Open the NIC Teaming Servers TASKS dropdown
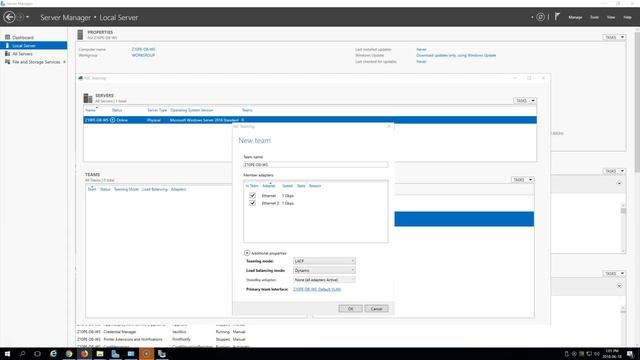This screenshot has height=360, width=640. point(524,100)
